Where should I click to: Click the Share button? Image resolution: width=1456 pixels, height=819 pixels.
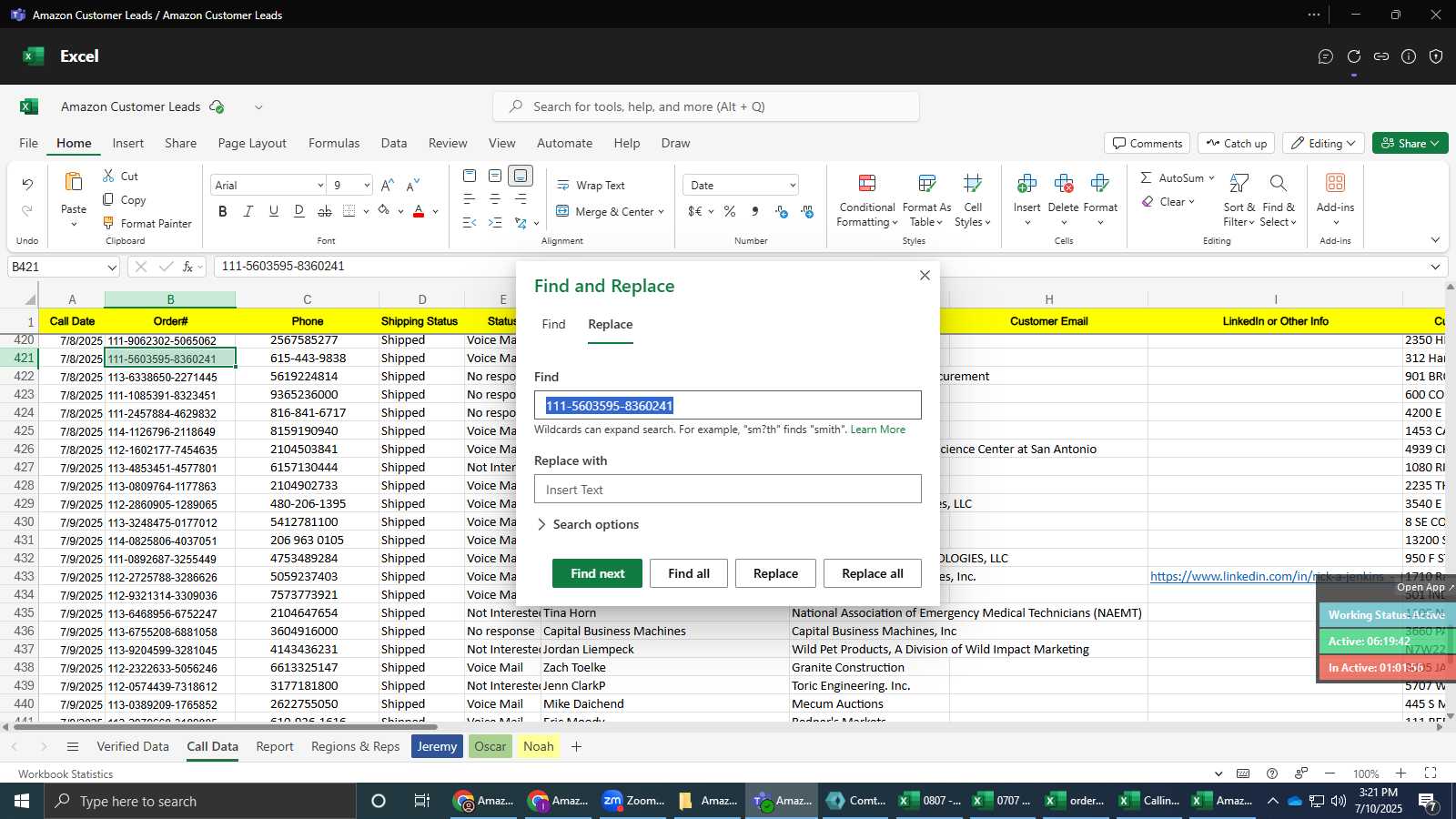click(x=1410, y=143)
